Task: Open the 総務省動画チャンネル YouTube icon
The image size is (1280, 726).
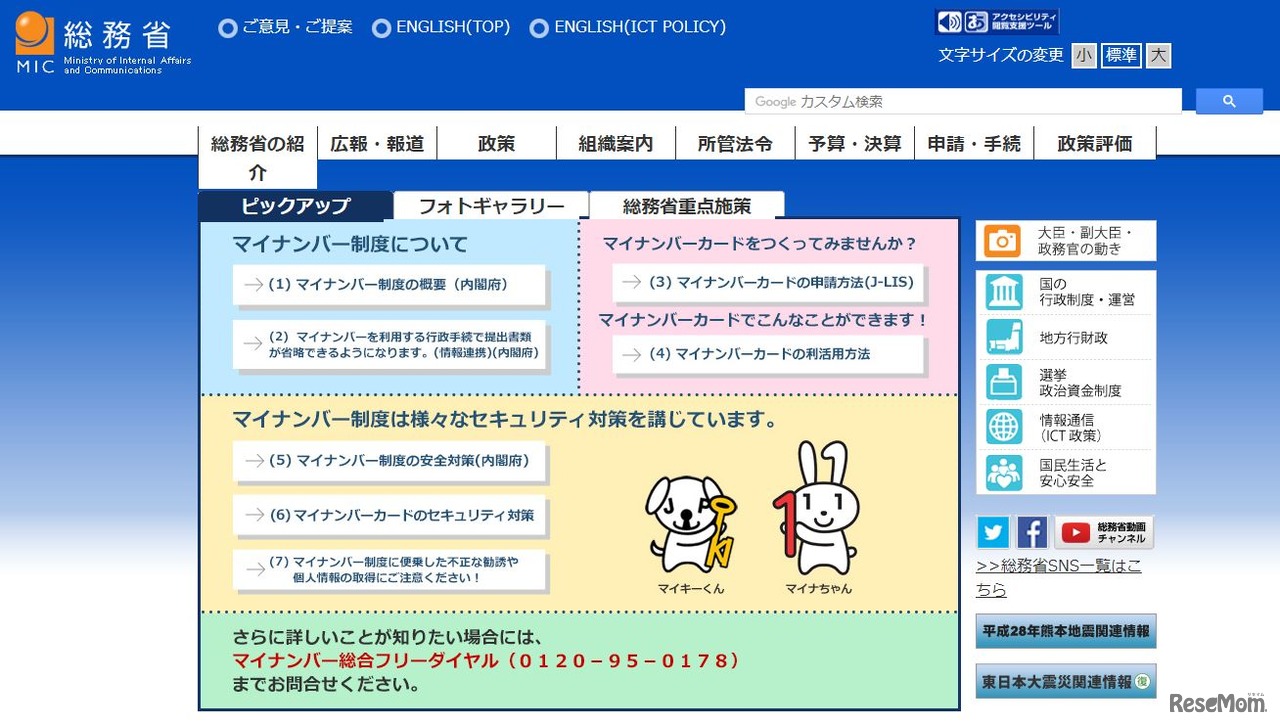Action: pos(1075,532)
